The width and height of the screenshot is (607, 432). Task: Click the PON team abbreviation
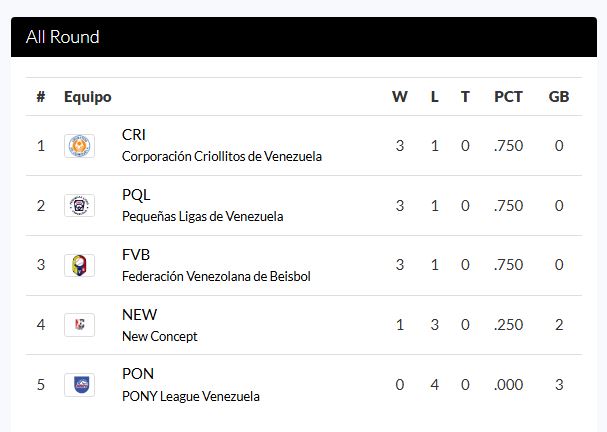point(138,374)
